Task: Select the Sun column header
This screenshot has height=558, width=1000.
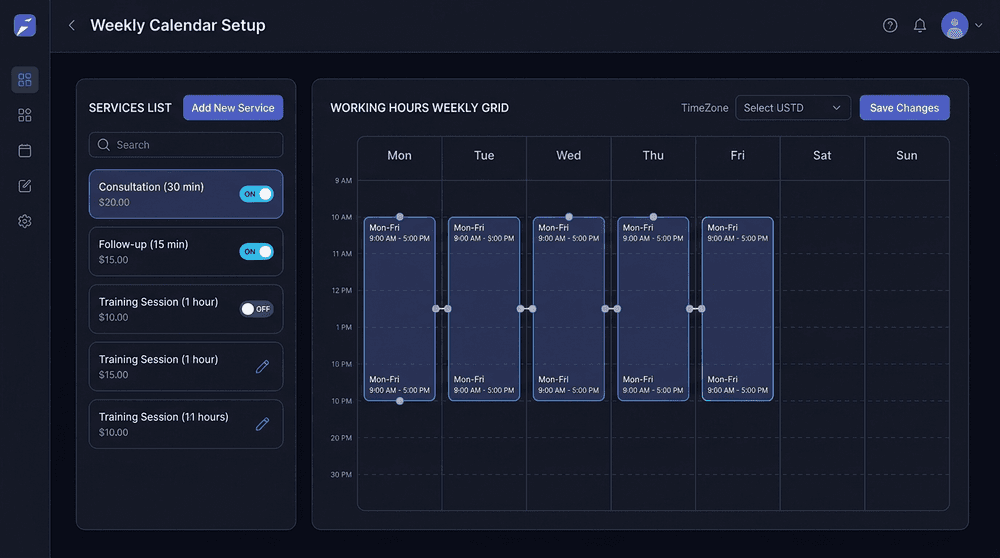Action: [906, 156]
